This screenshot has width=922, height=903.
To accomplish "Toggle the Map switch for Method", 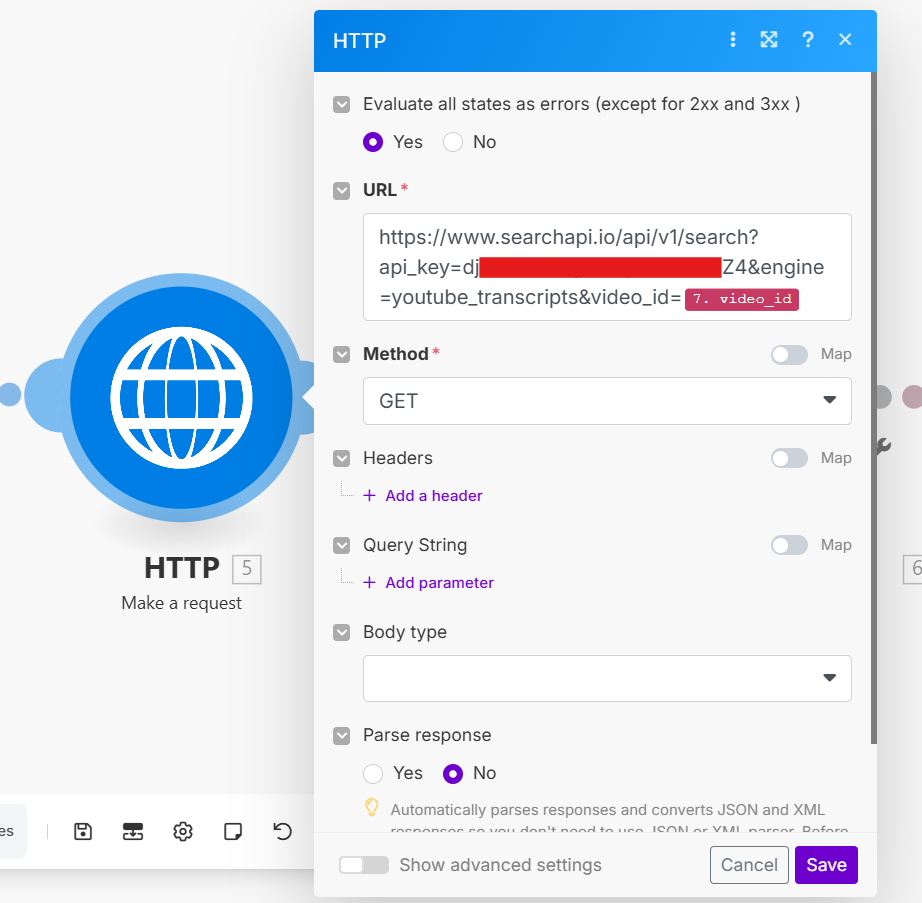I will coord(789,354).
